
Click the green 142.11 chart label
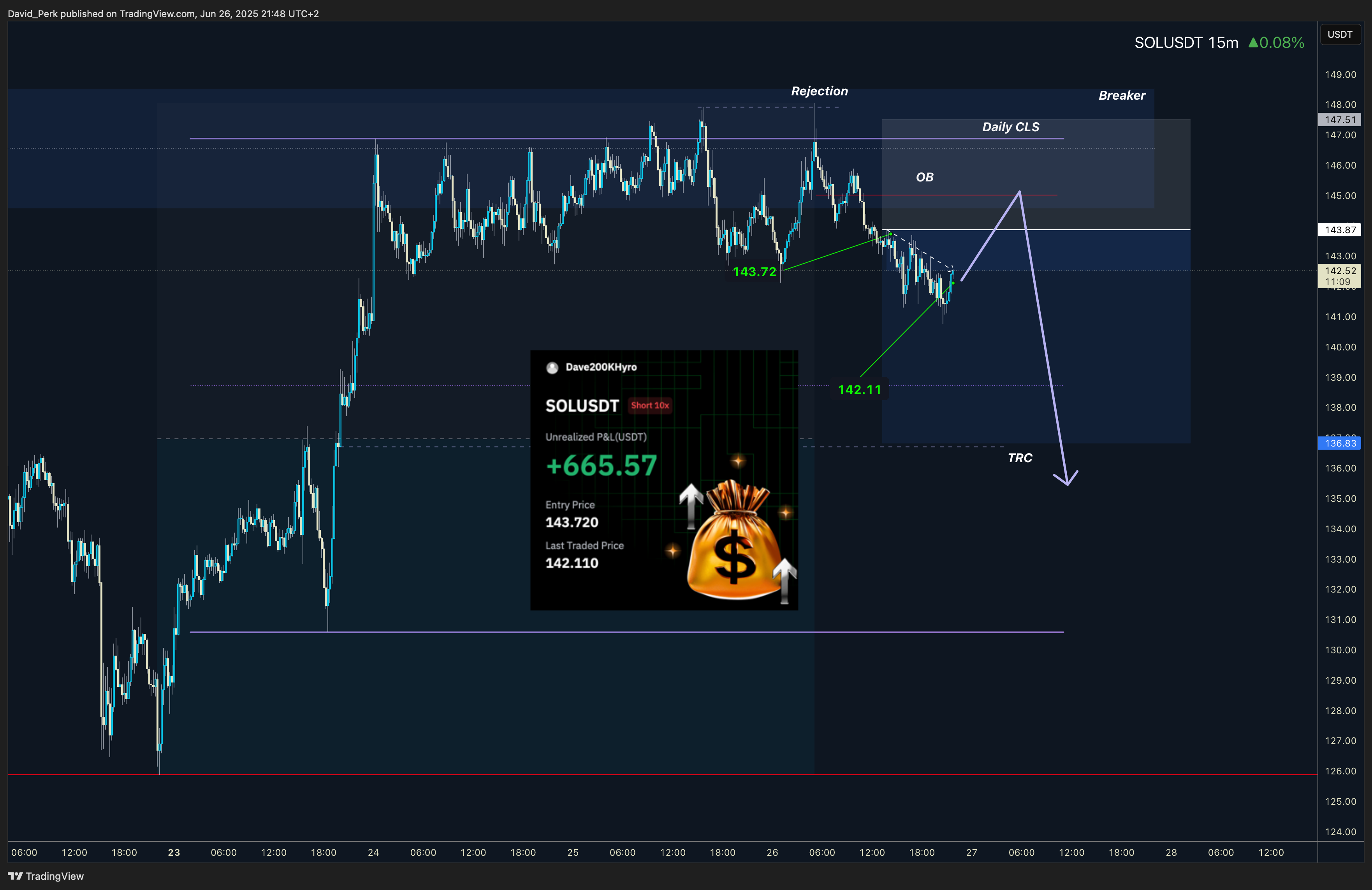860,390
